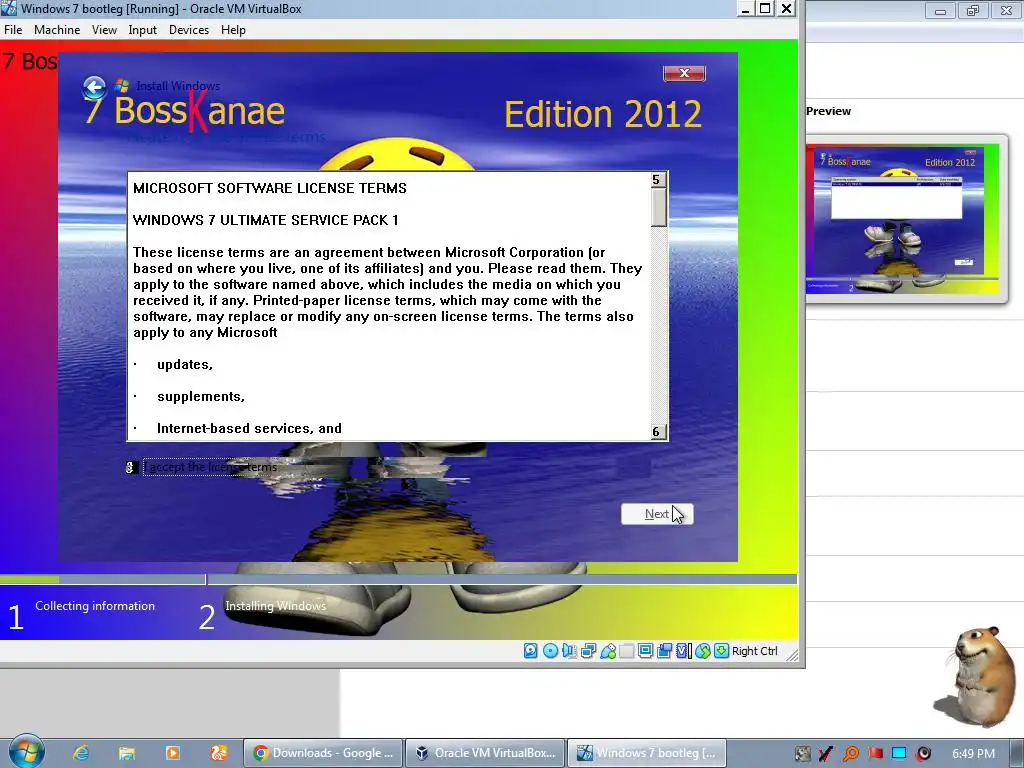Click the USB devices indicator icon

(607, 650)
